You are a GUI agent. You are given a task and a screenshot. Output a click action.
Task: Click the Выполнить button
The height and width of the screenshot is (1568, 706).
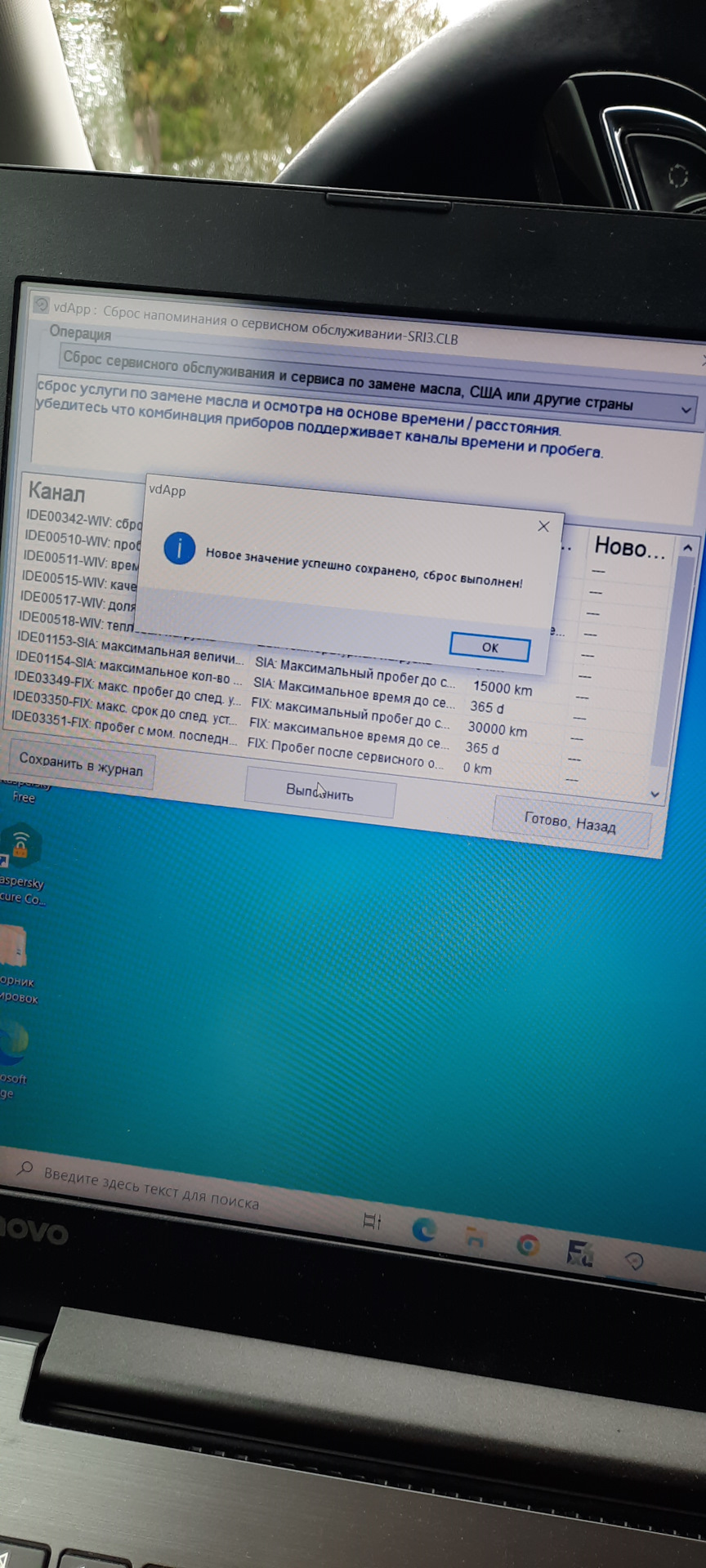pyautogui.click(x=319, y=791)
